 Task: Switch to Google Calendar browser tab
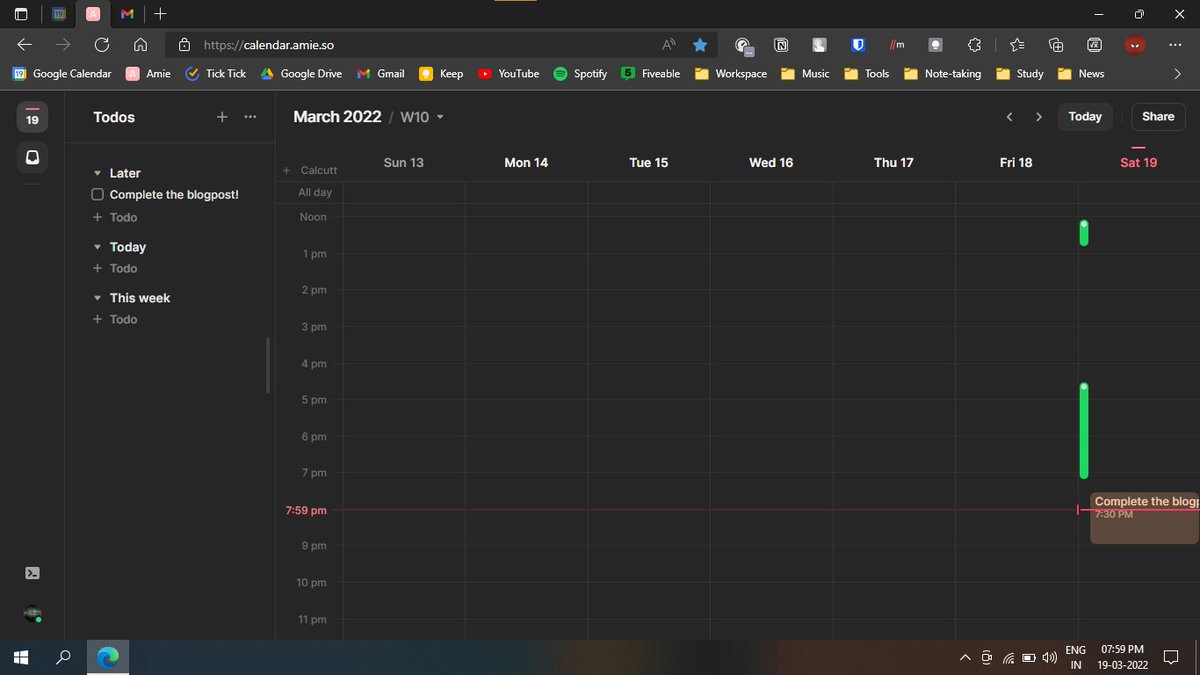(59, 14)
